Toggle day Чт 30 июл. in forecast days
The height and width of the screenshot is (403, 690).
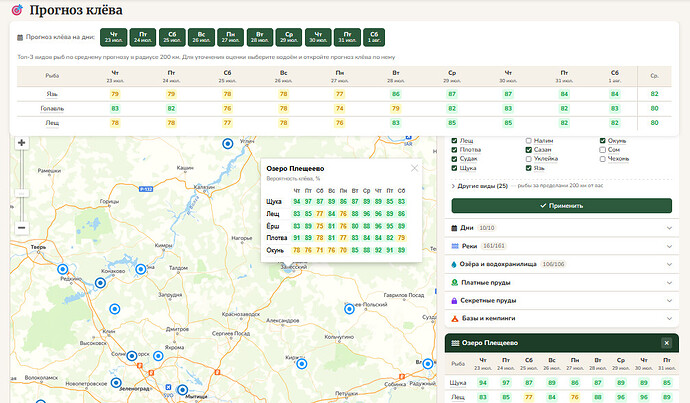point(318,37)
